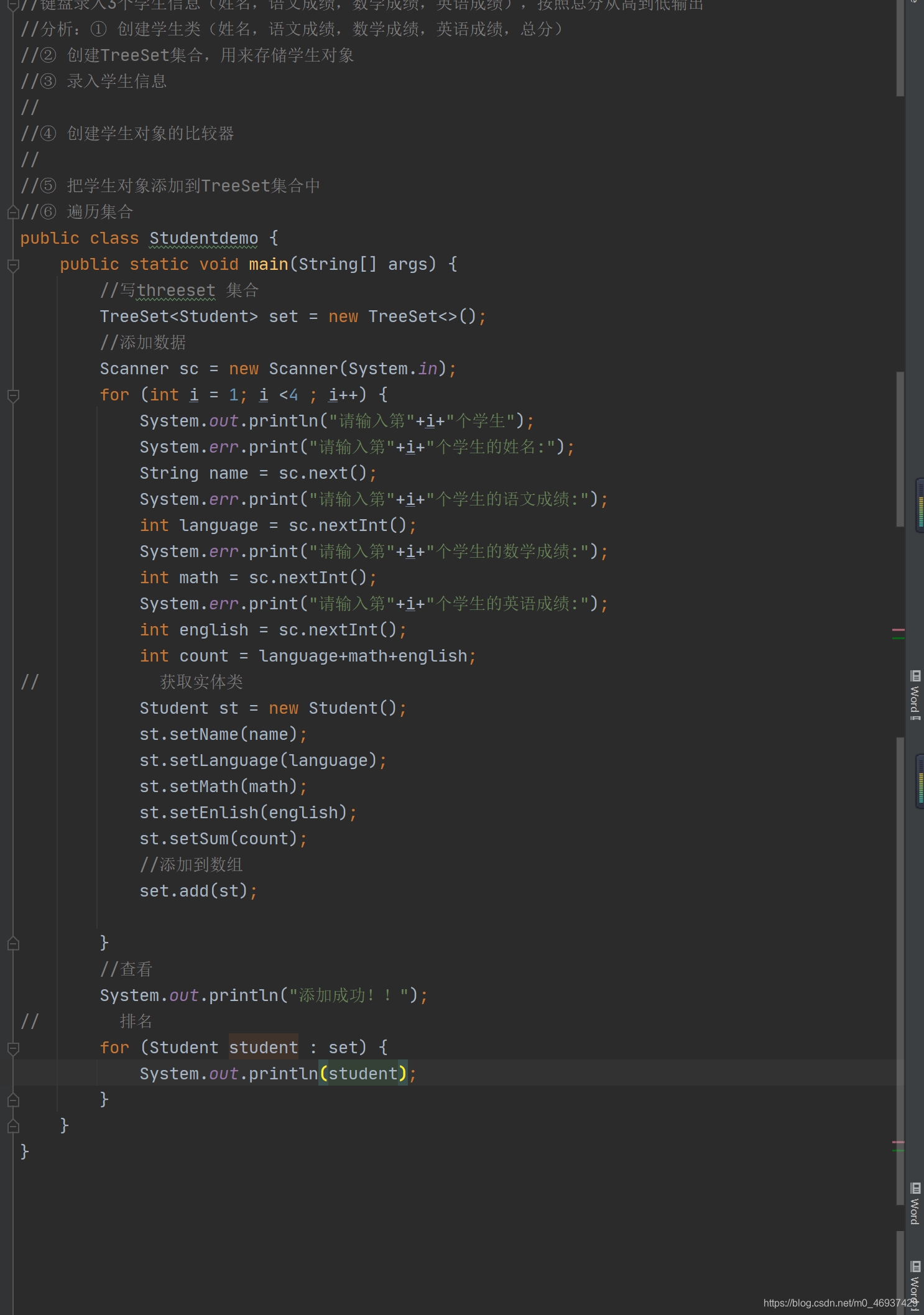Viewport: 924px width, 1315px height.
Task: Click the 'st.setEnlish(english);' line
Action: (248, 813)
